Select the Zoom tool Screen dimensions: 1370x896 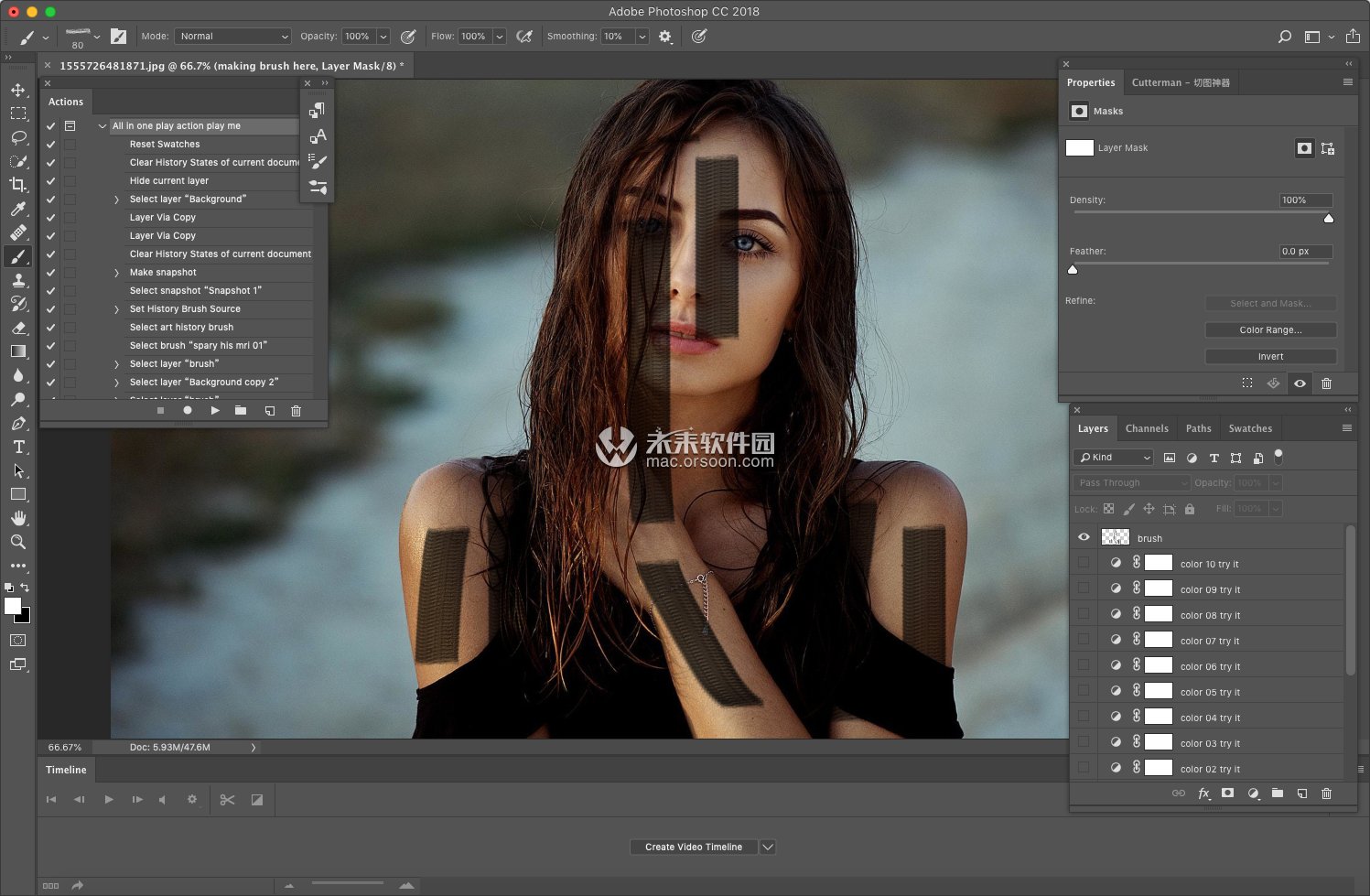pyautogui.click(x=17, y=542)
